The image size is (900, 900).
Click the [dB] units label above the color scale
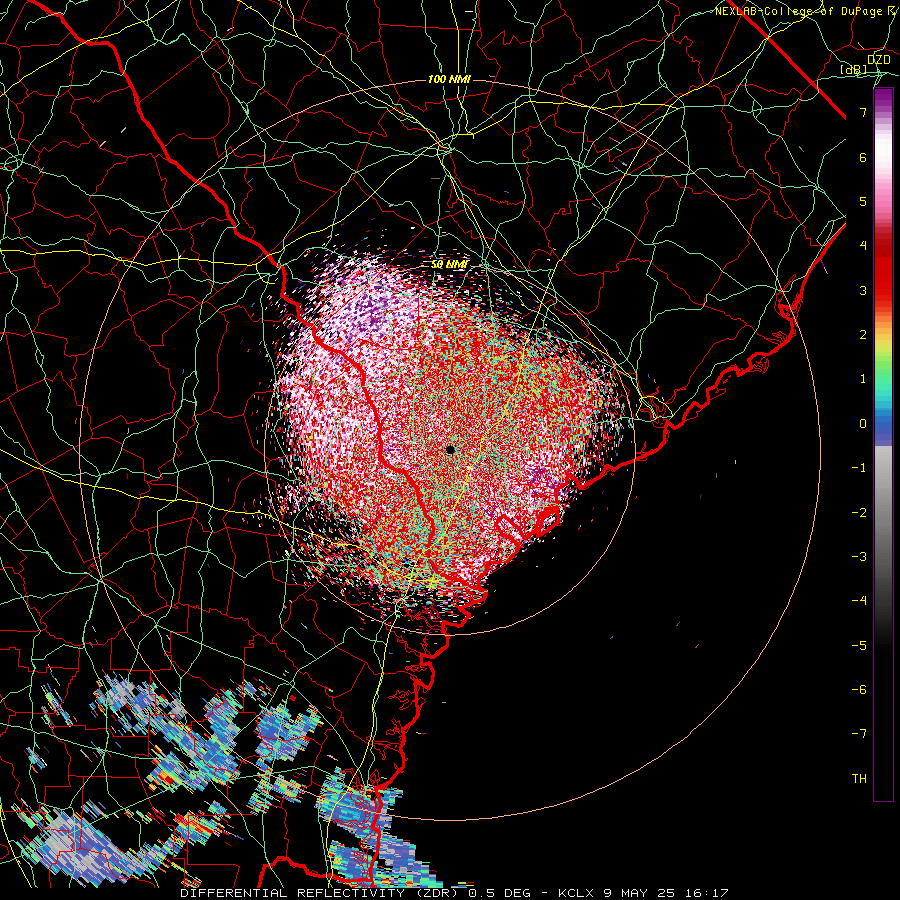[854, 69]
